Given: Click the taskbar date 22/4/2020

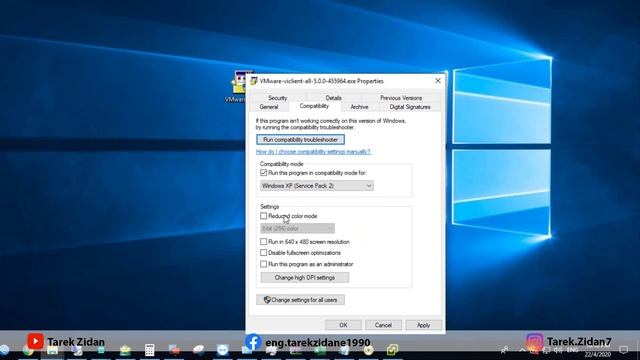Looking at the screenshot, I should click(598, 354).
